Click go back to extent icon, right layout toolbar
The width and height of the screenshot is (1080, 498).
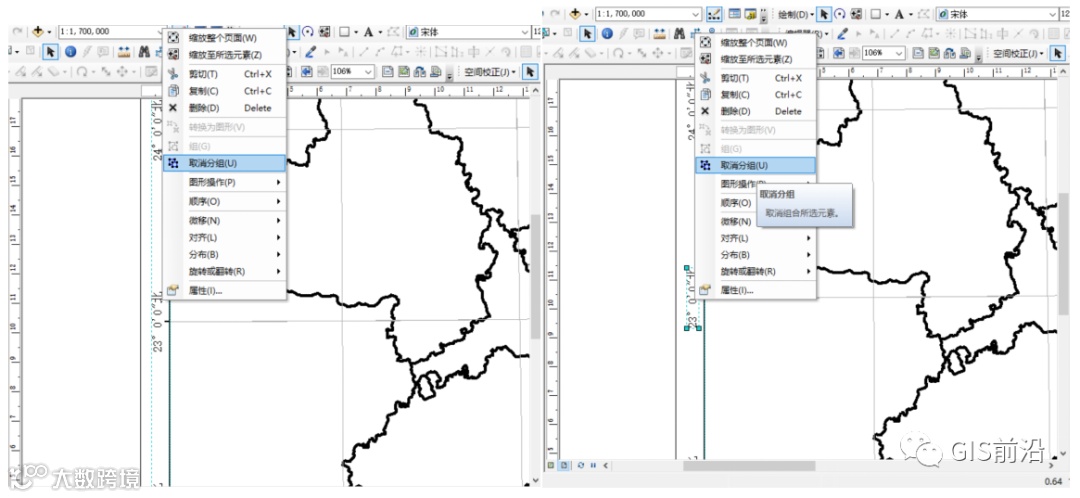click(838, 54)
